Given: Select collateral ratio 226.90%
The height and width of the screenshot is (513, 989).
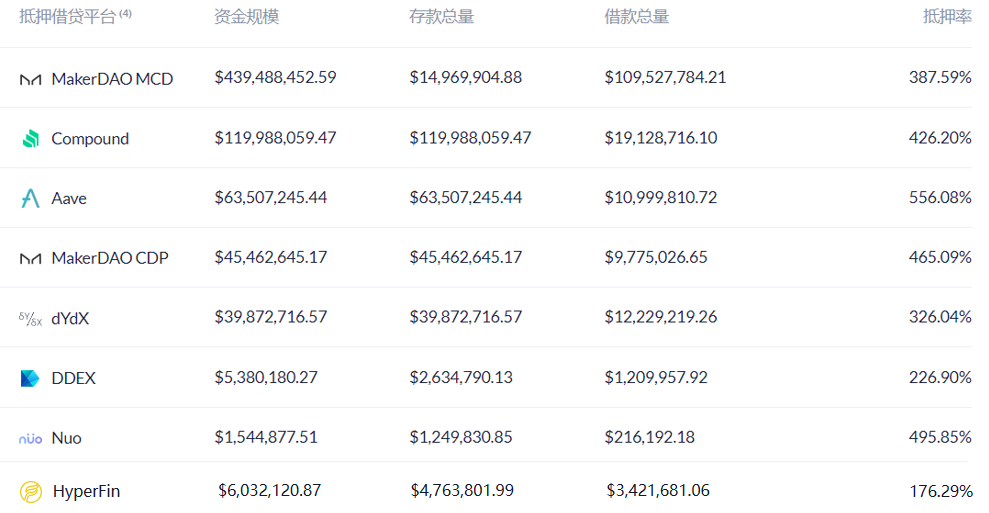Looking at the screenshot, I should click(940, 377).
